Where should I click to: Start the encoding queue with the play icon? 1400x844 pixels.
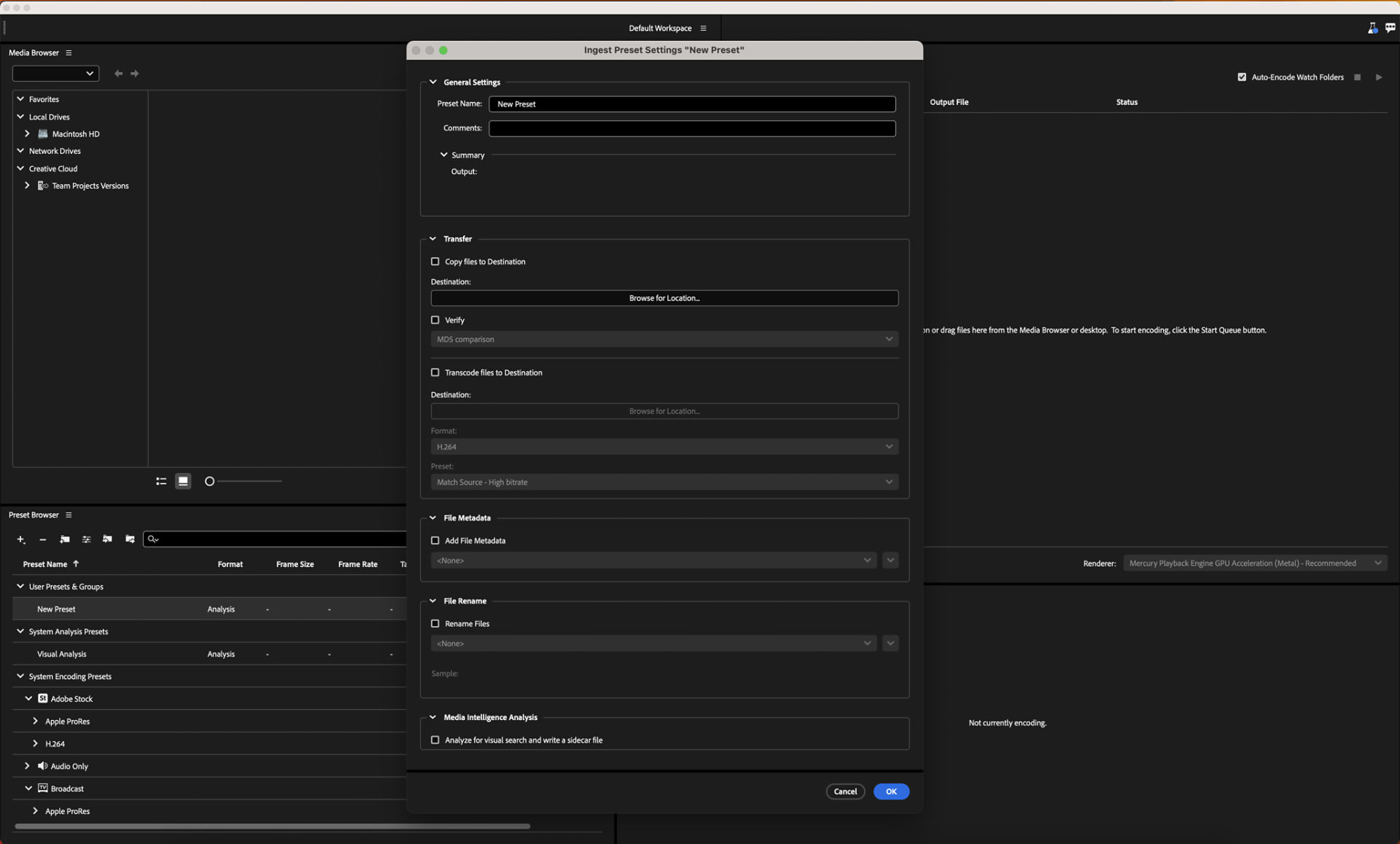coord(1379,77)
